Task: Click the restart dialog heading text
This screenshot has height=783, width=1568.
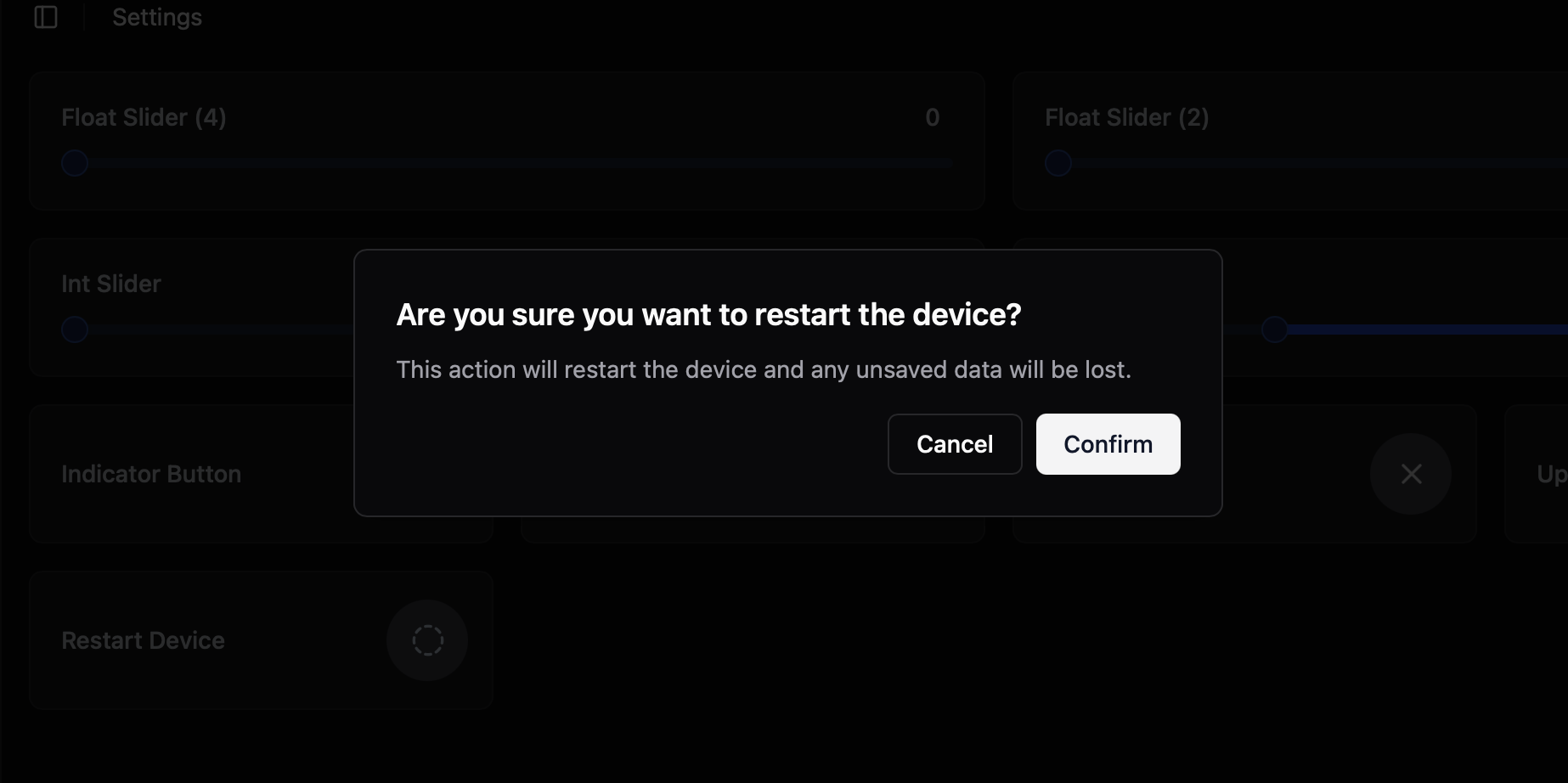Action: [x=708, y=315]
